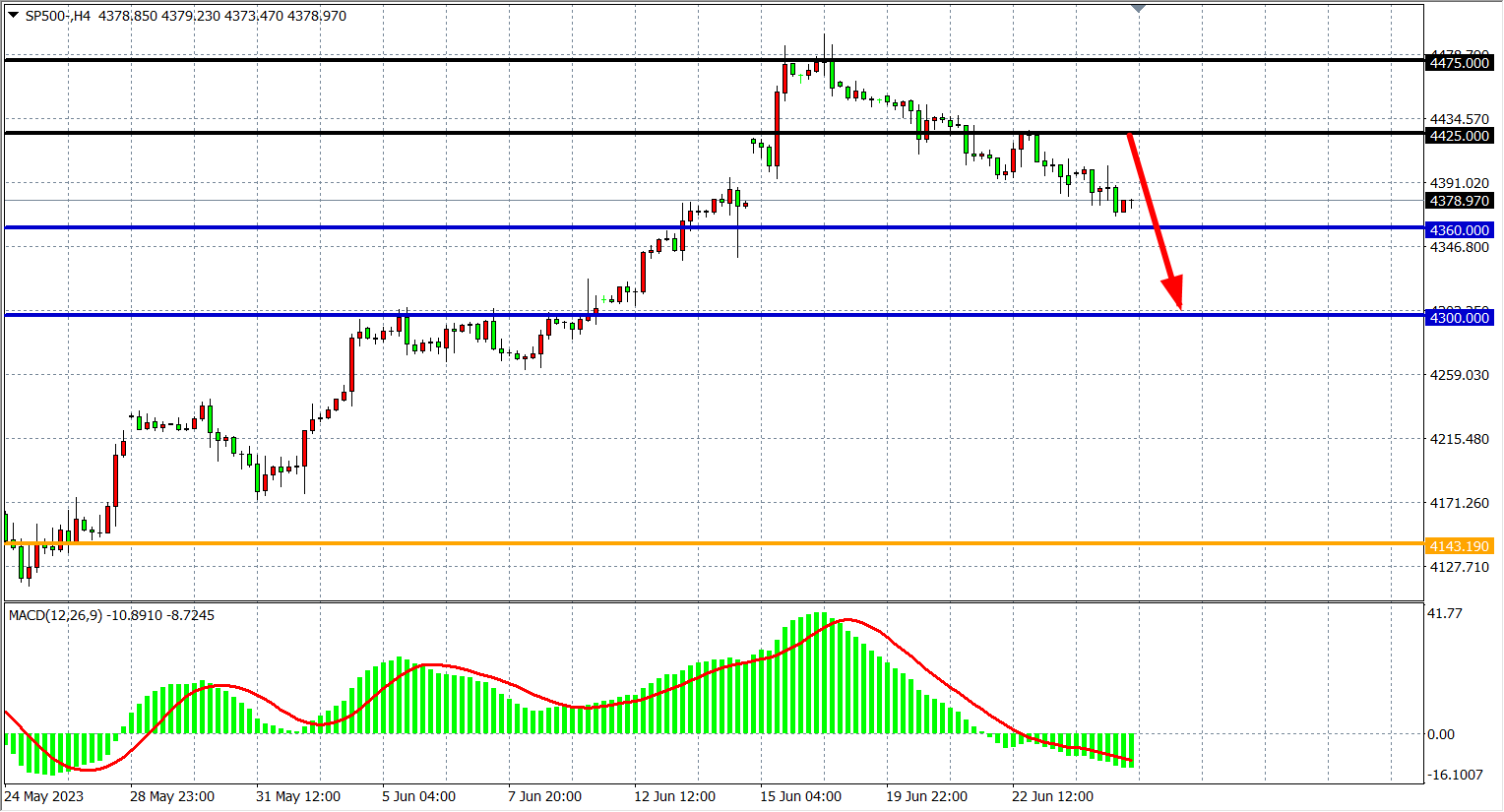The height and width of the screenshot is (812, 1504).
Task: Click the dropdown triangle beside SP500 title
Action: pyautogui.click(x=13, y=15)
